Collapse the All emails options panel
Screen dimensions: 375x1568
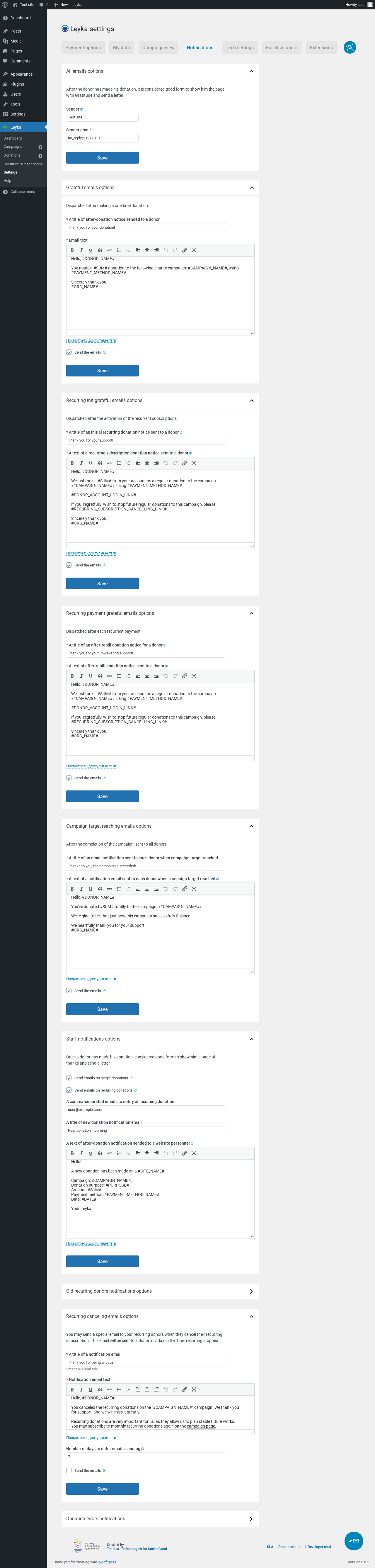pyautogui.click(x=251, y=71)
